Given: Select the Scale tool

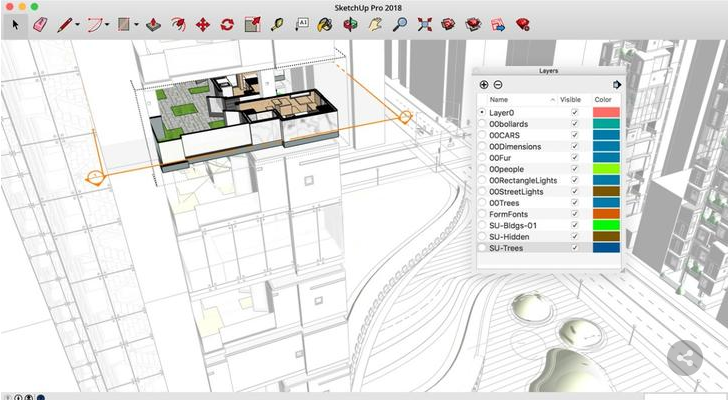Looking at the screenshot, I should click(x=253, y=24).
